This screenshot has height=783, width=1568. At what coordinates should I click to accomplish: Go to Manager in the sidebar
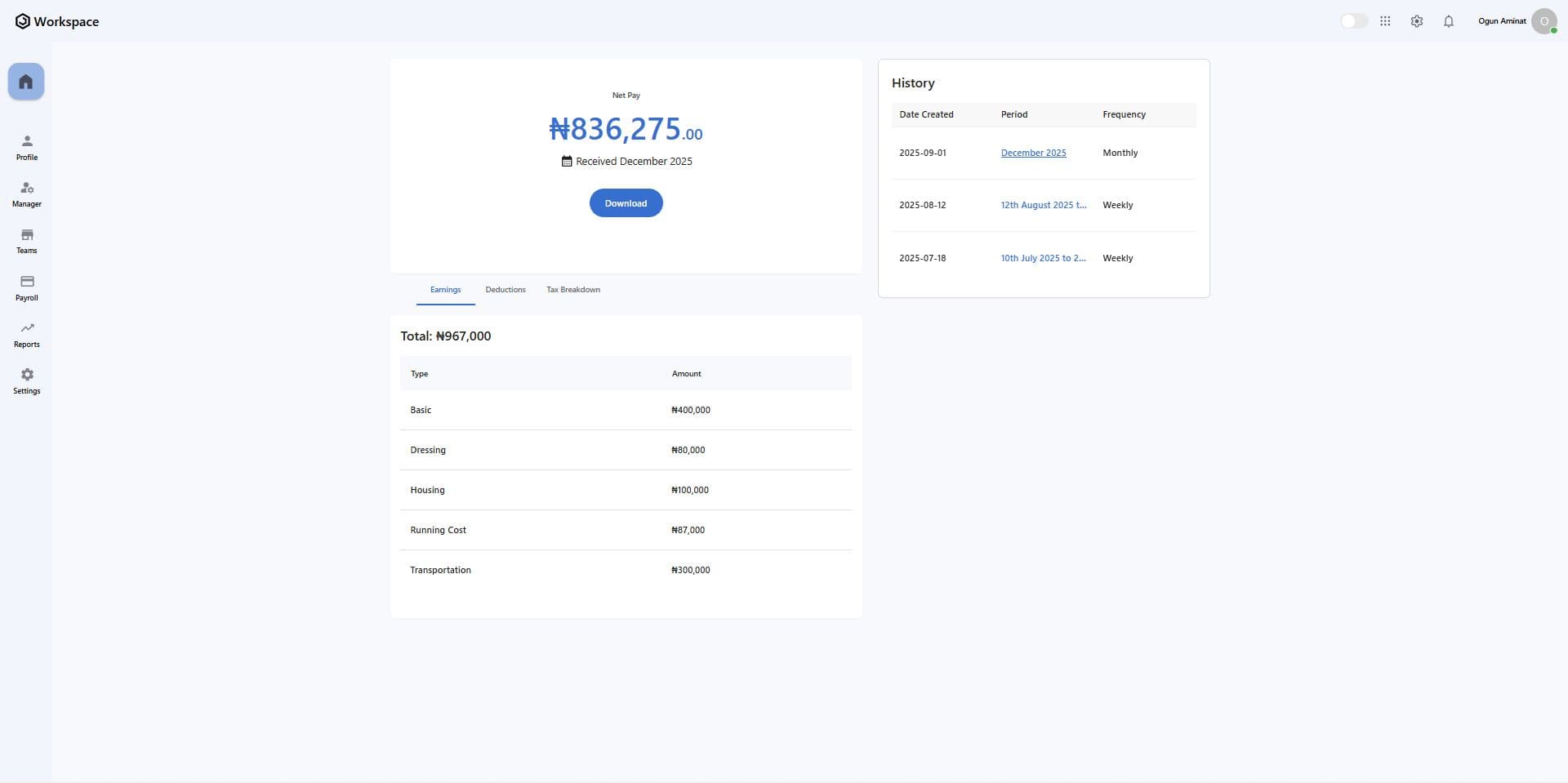click(27, 194)
